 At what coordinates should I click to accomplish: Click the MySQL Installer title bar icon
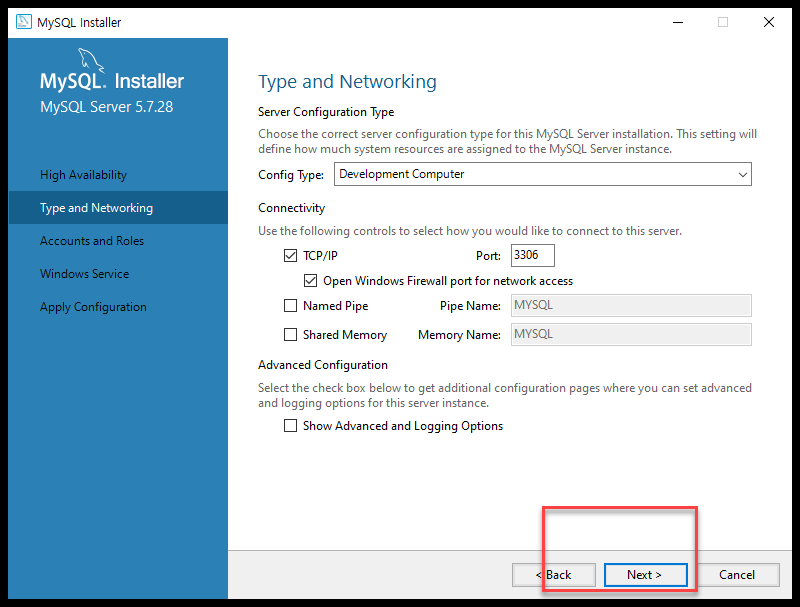(x=23, y=22)
